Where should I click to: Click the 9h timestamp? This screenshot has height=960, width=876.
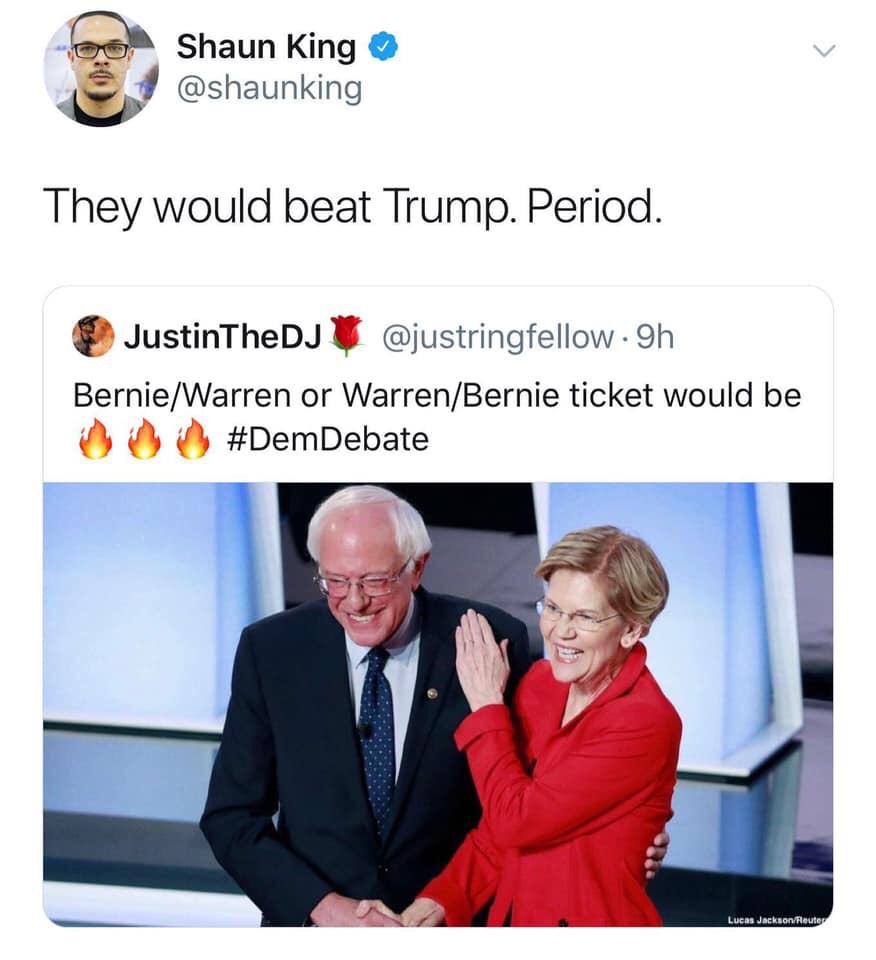(655, 337)
